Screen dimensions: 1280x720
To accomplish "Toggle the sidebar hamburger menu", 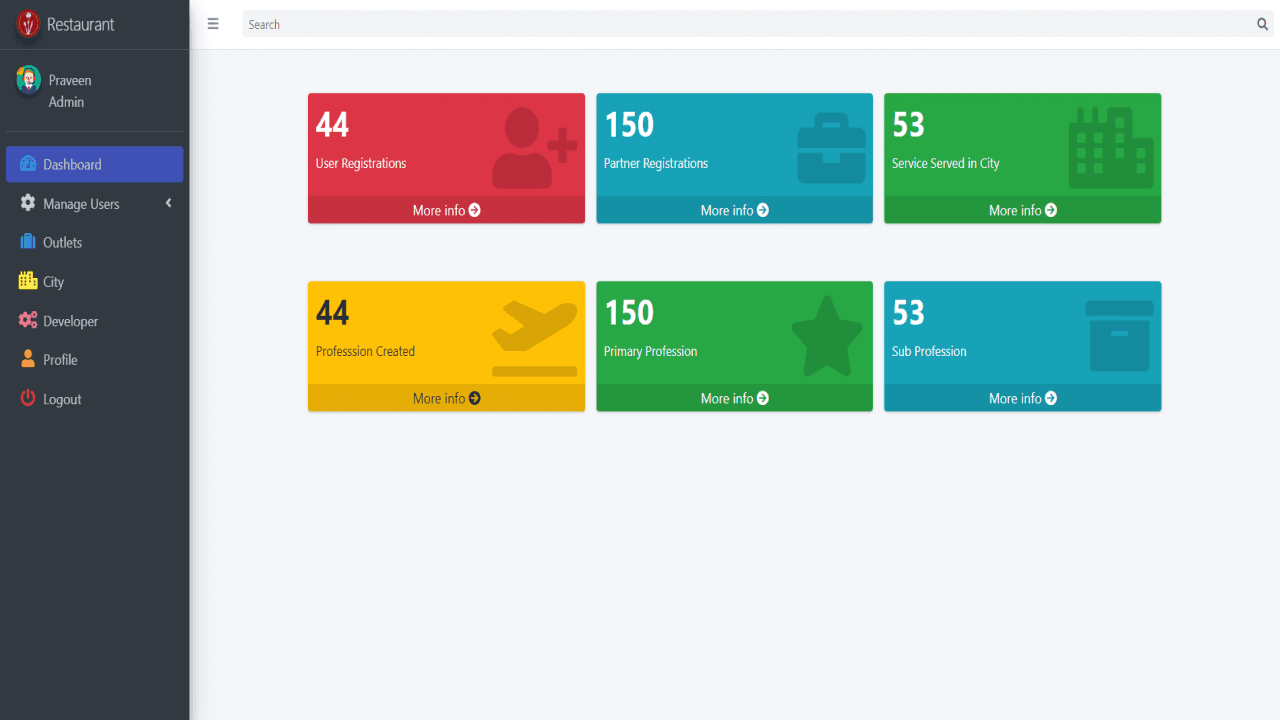I will pos(213,24).
